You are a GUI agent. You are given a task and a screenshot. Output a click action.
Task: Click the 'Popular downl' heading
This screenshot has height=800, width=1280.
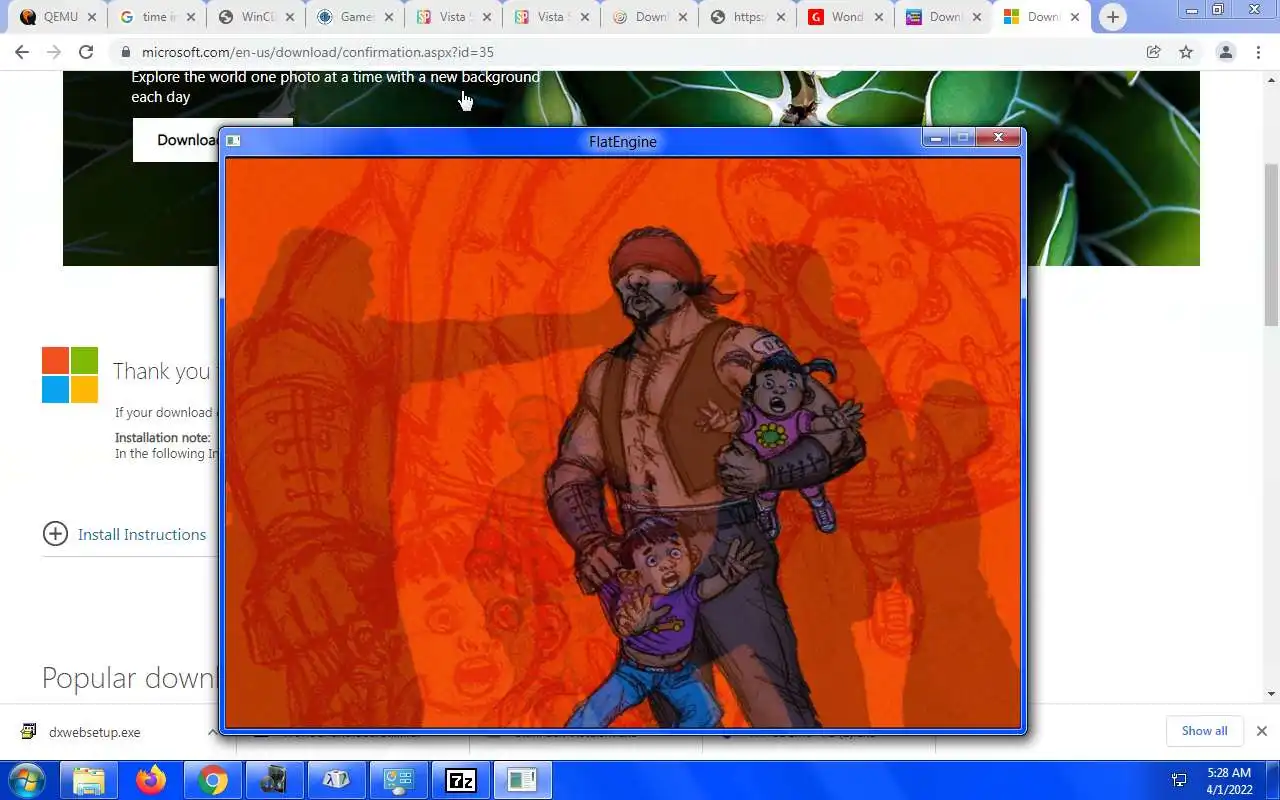128,678
